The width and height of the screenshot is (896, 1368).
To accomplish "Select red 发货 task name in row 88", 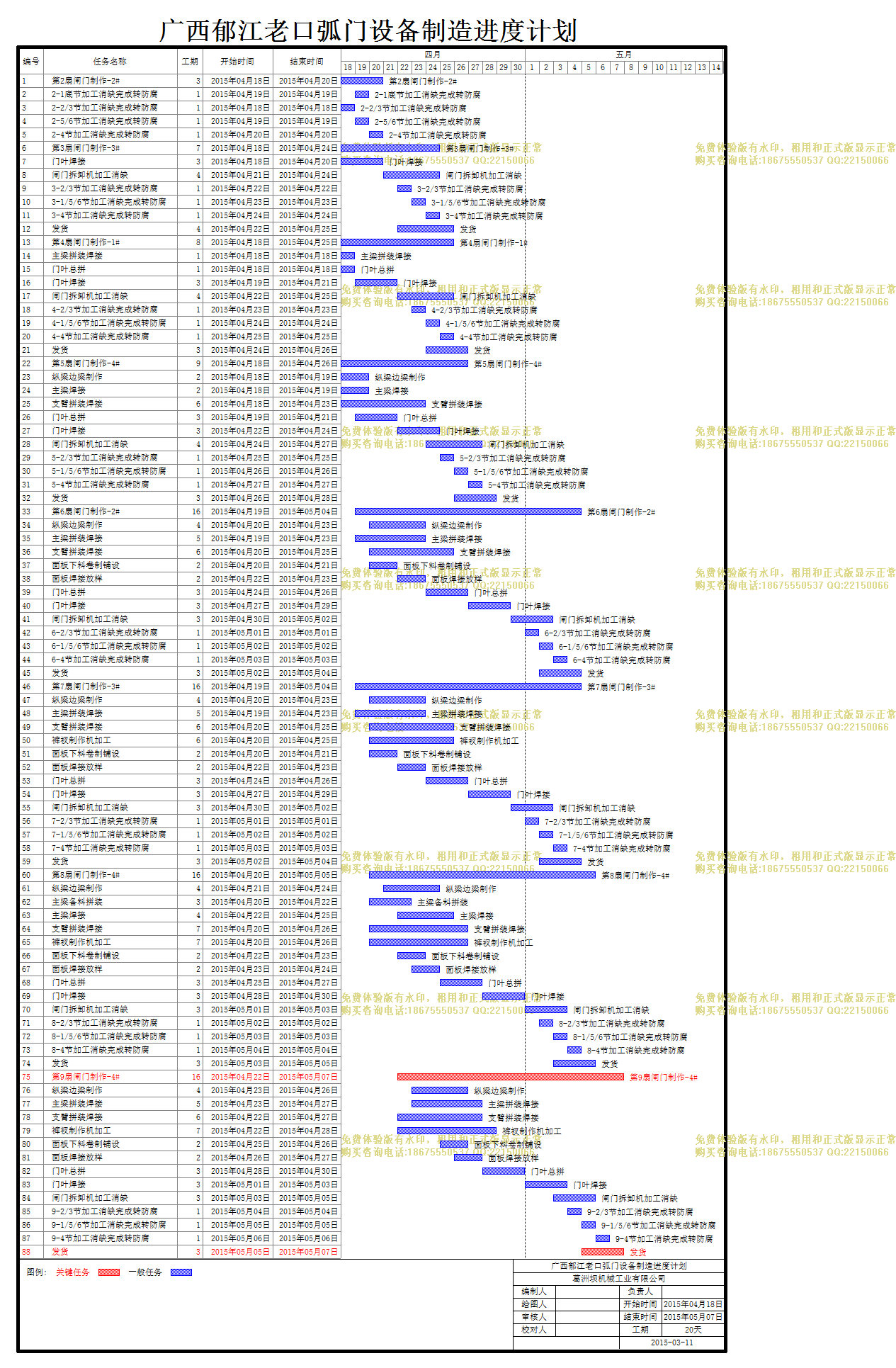I will point(60,1252).
